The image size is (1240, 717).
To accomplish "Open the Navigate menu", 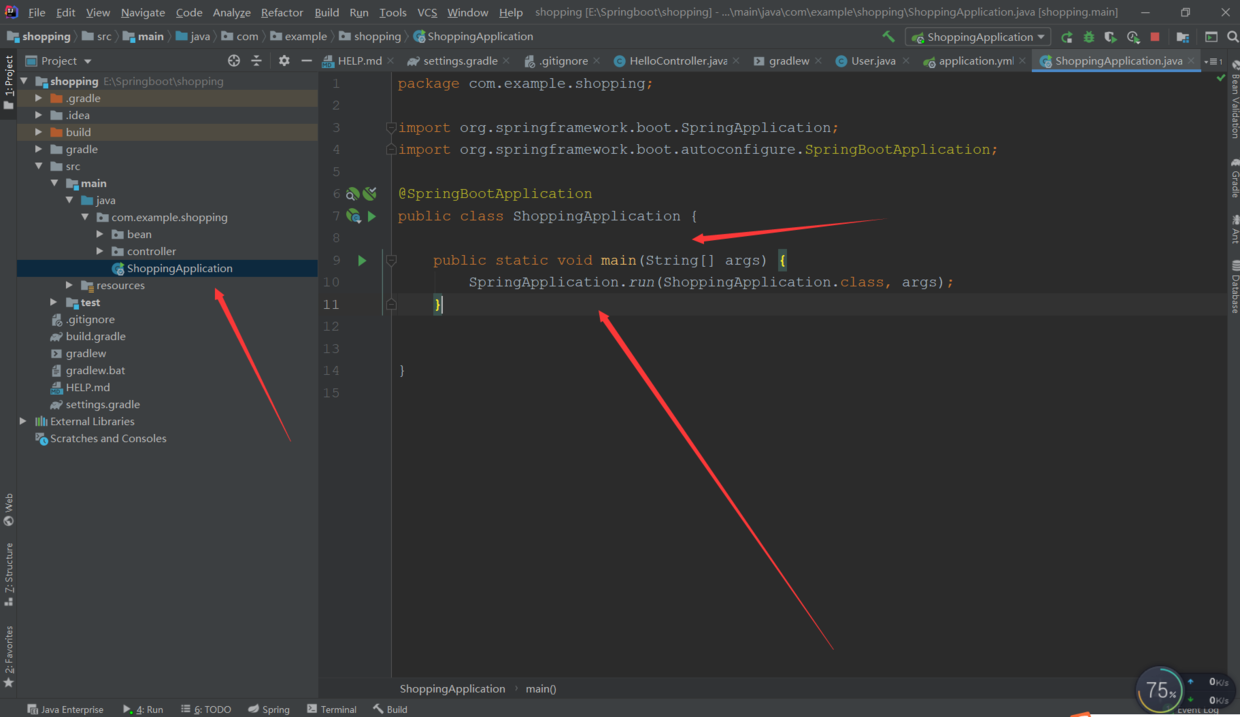I will (x=143, y=12).
